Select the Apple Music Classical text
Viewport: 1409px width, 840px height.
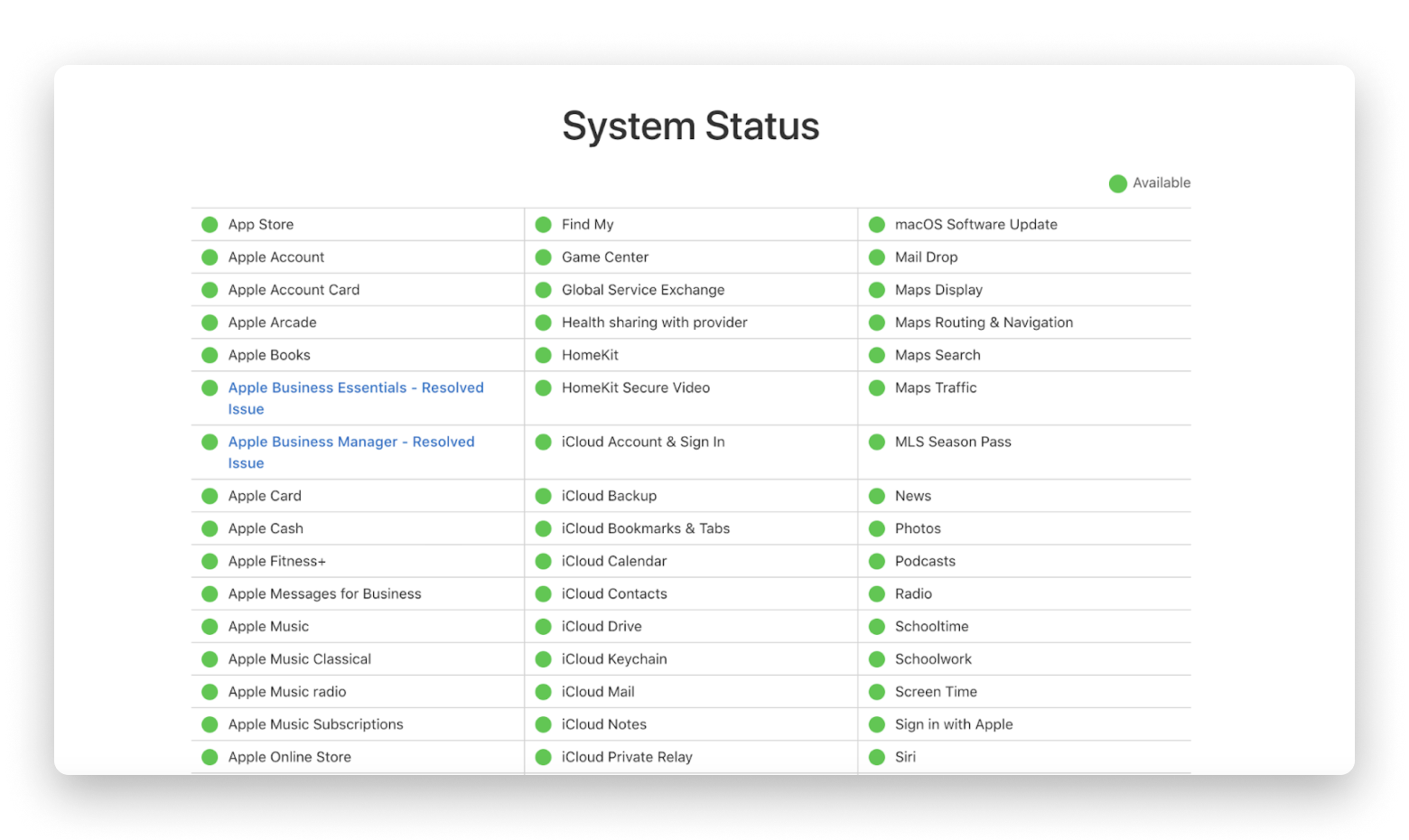pos(299,659)
